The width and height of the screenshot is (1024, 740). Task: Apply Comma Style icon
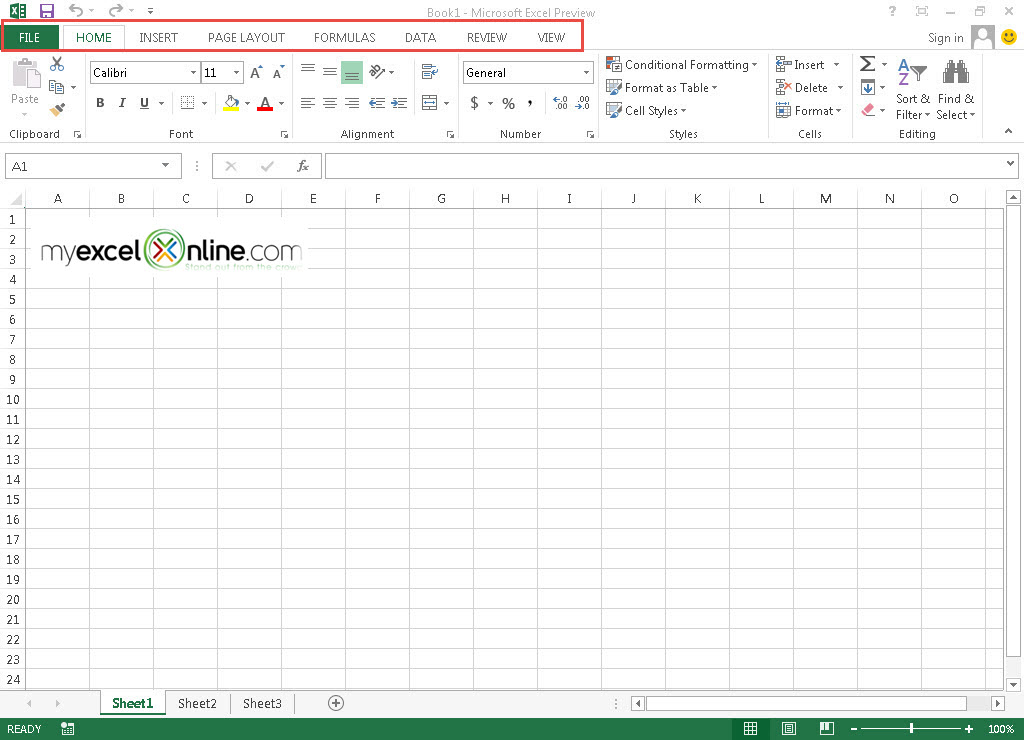(530, 103)
